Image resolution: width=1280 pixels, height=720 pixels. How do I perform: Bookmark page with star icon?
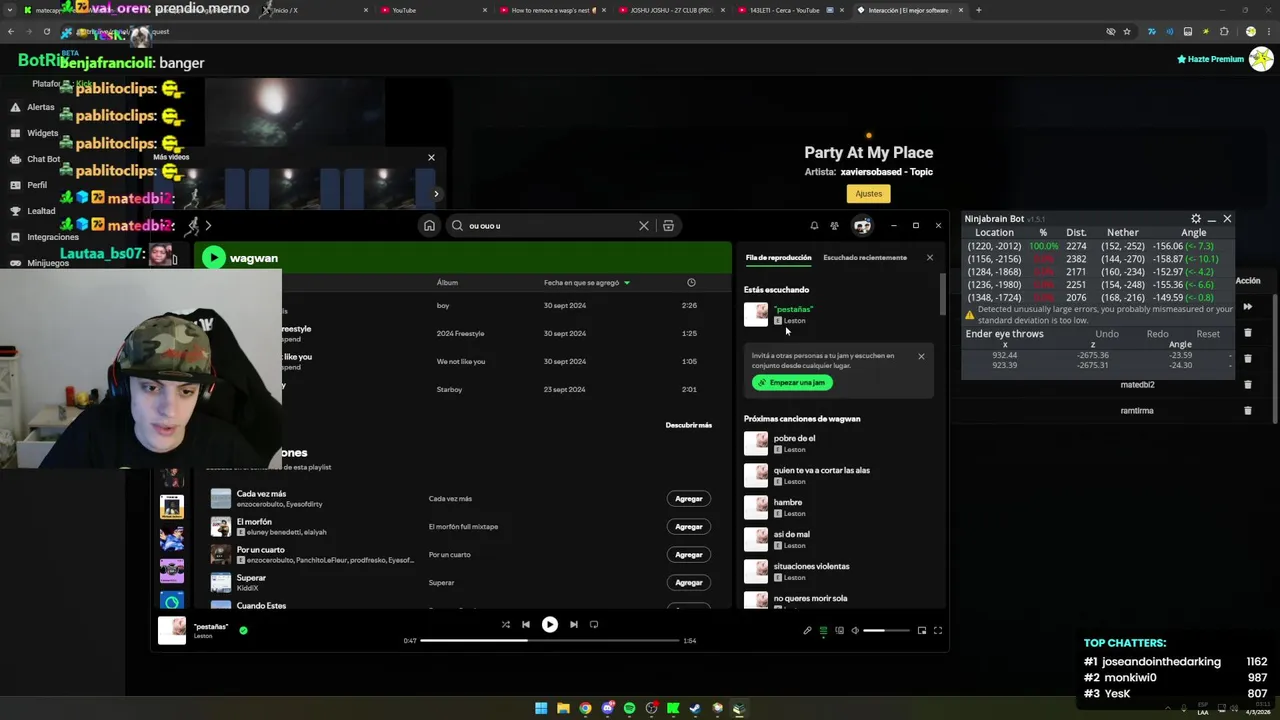pos(1127,32)
